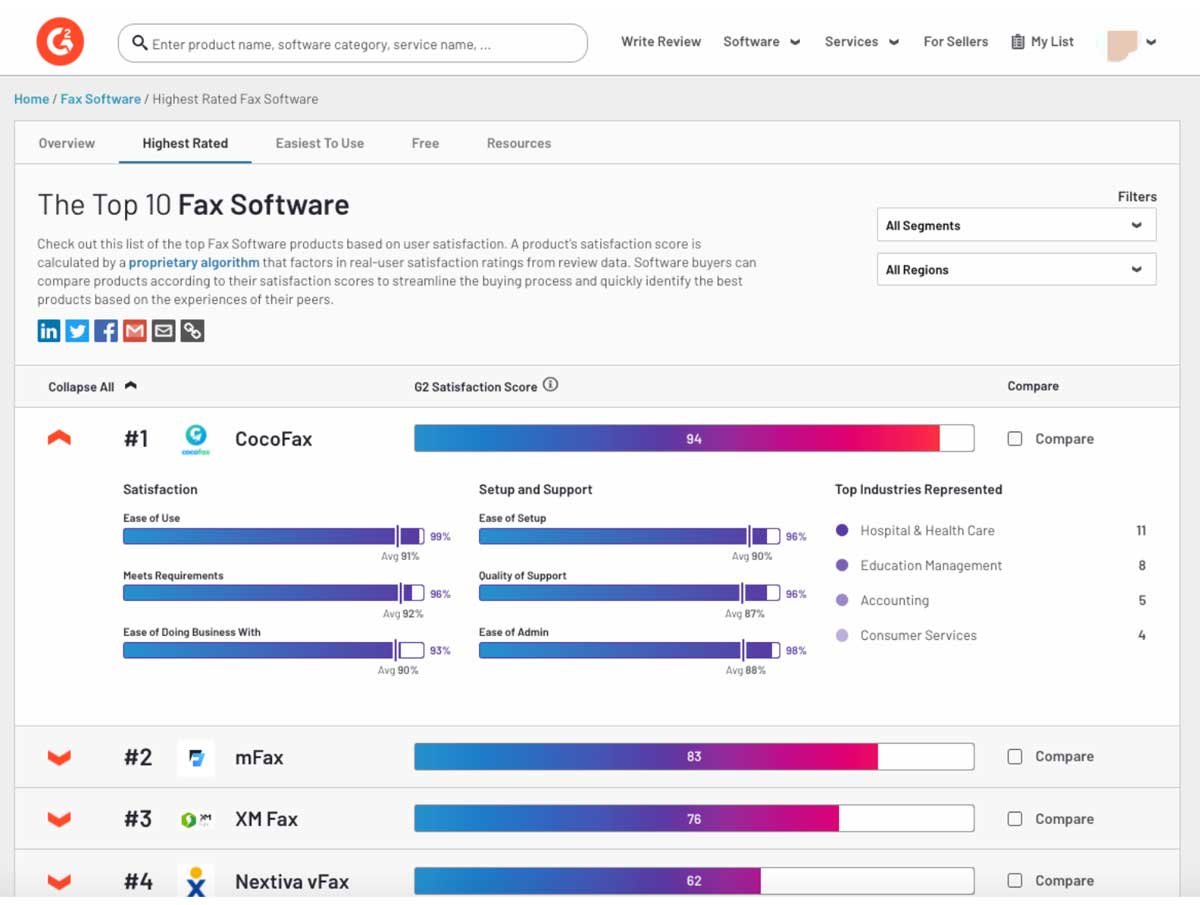Check the XM Fax Compare checkbox
This screenshot has width=1200, height=905.
(x=1015, y=819)
